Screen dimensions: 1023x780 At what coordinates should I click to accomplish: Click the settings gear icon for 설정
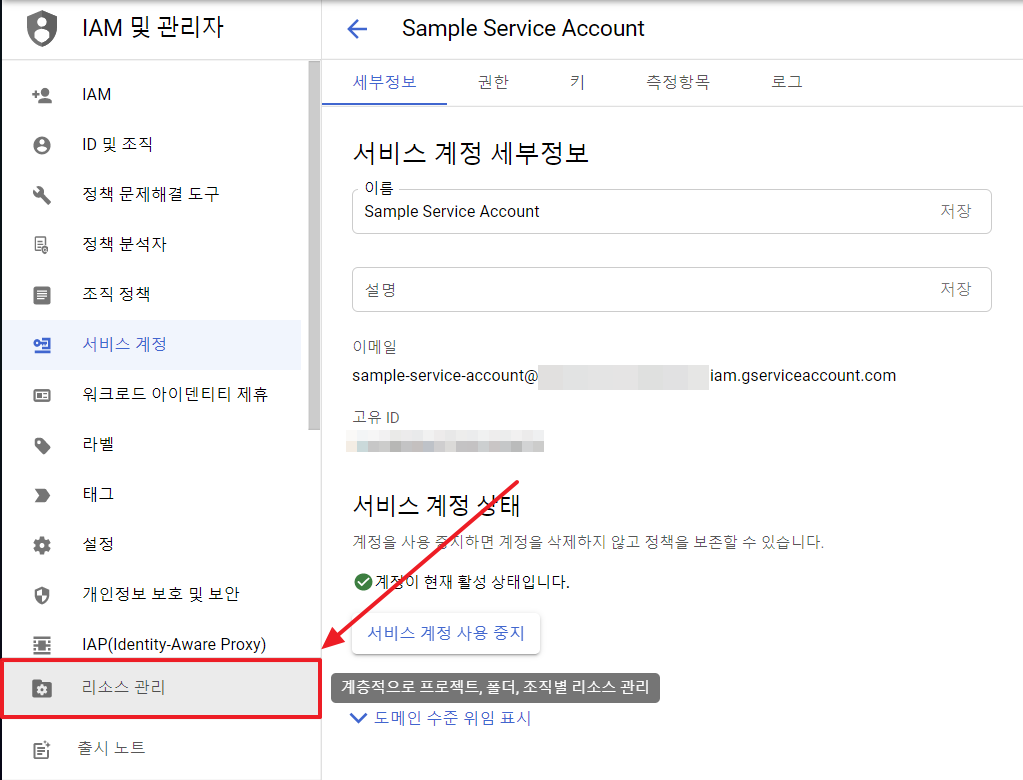42,545
